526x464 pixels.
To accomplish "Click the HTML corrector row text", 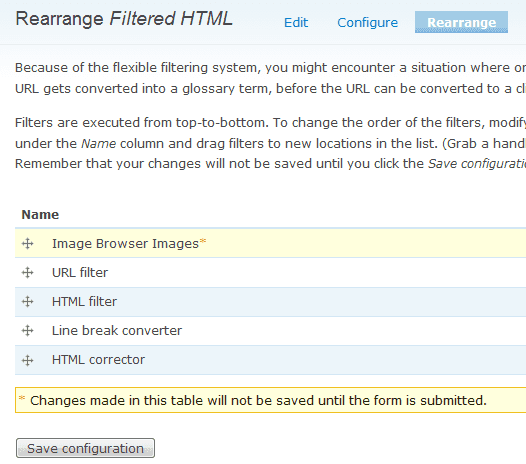I will (x=98, y=360).
